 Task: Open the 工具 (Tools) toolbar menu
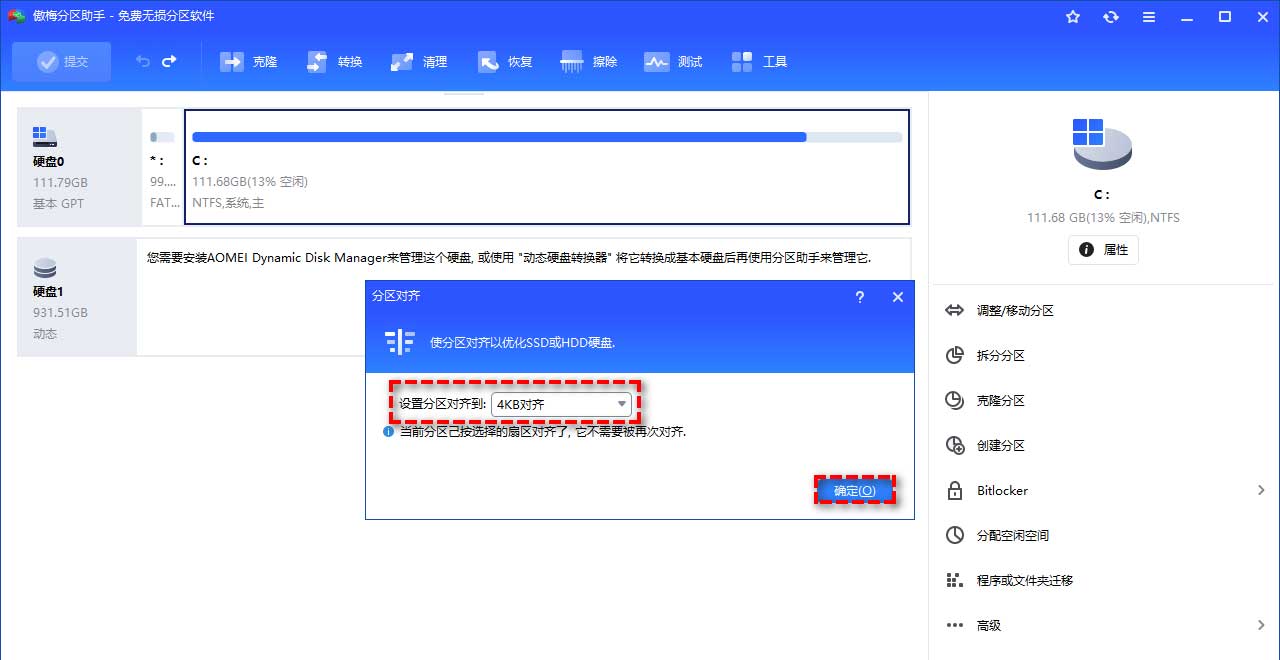pyautogui.click(x=759, y=62)
